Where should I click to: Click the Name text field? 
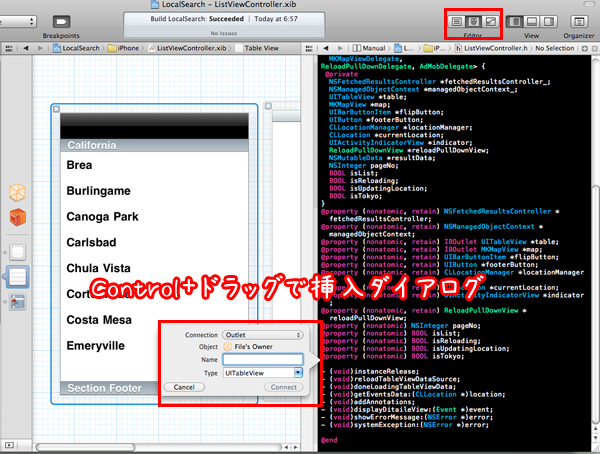tap(263, 359)
